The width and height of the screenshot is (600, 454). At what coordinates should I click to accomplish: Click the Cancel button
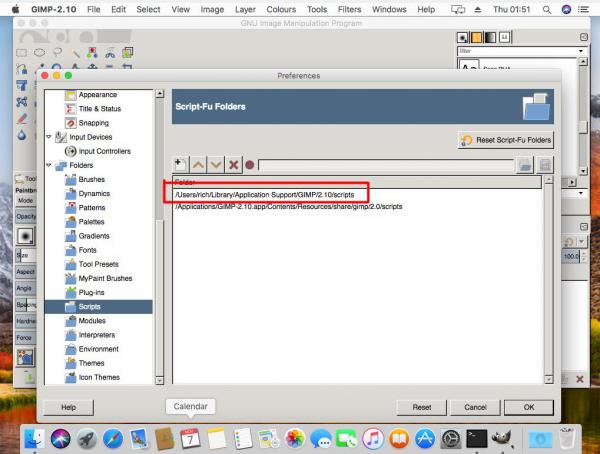475,407
